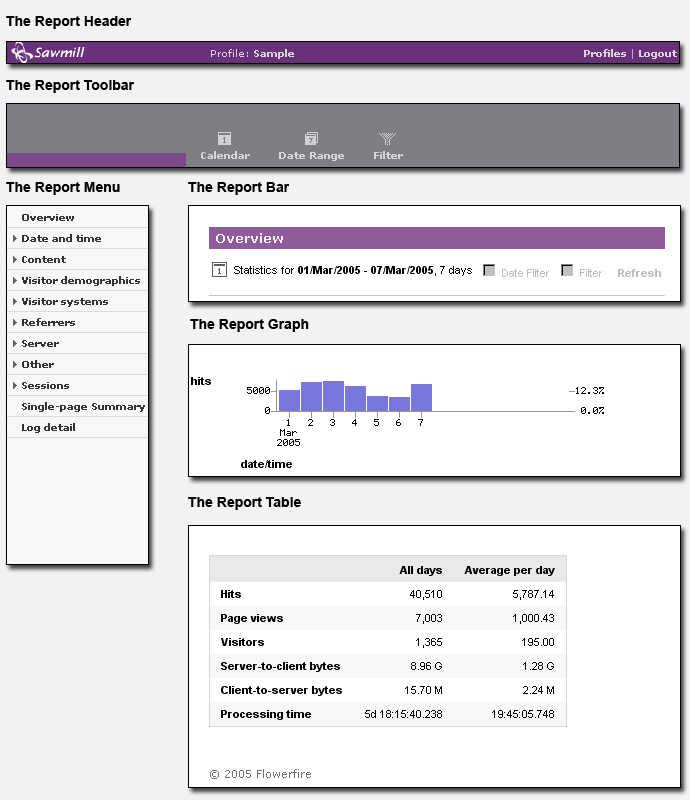690x800 pixels.
Task: Expand the Visitor systems menu group
Action: point(64,302)
